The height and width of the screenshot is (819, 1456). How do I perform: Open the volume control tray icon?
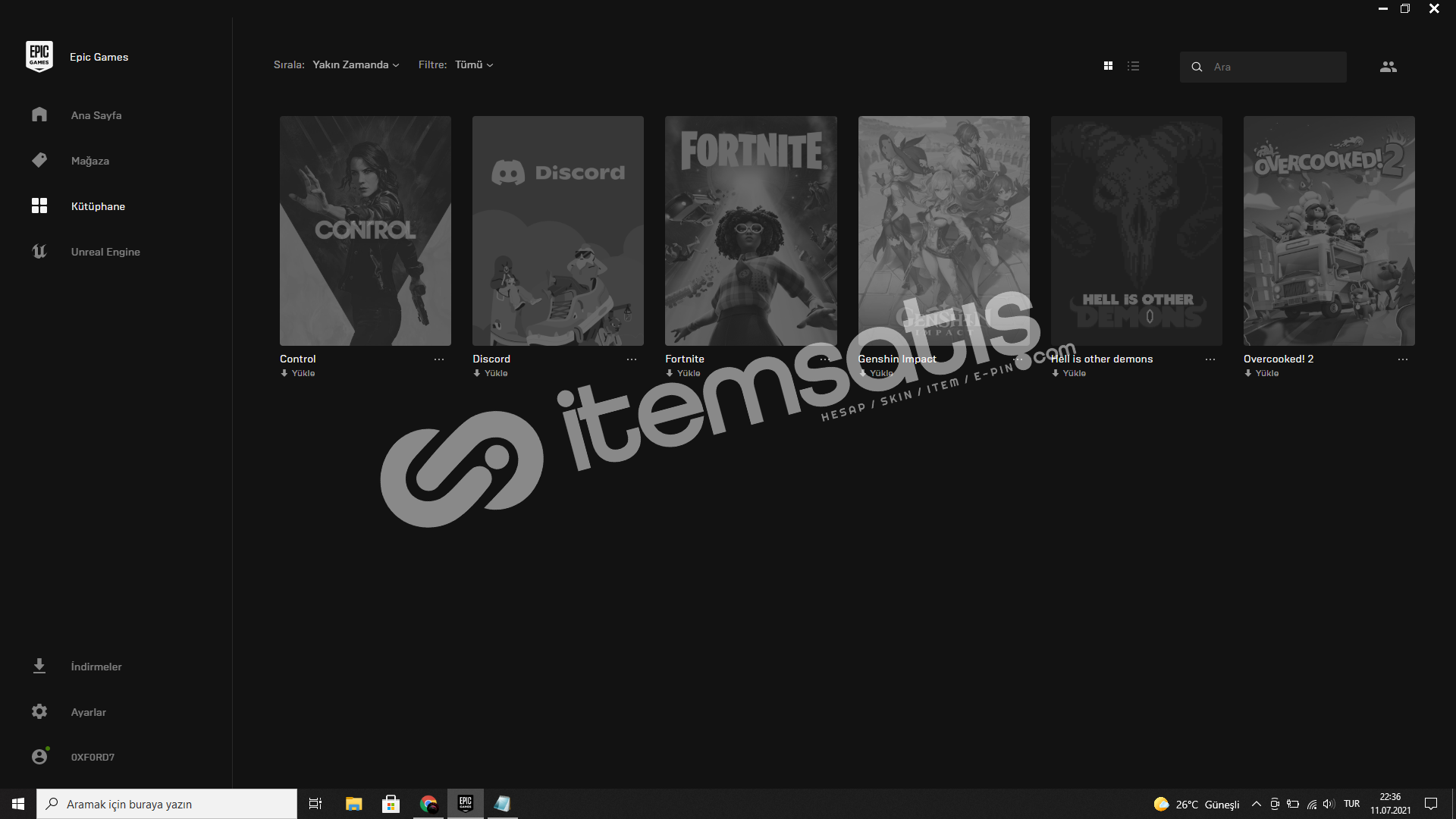tap(1329, 804)
